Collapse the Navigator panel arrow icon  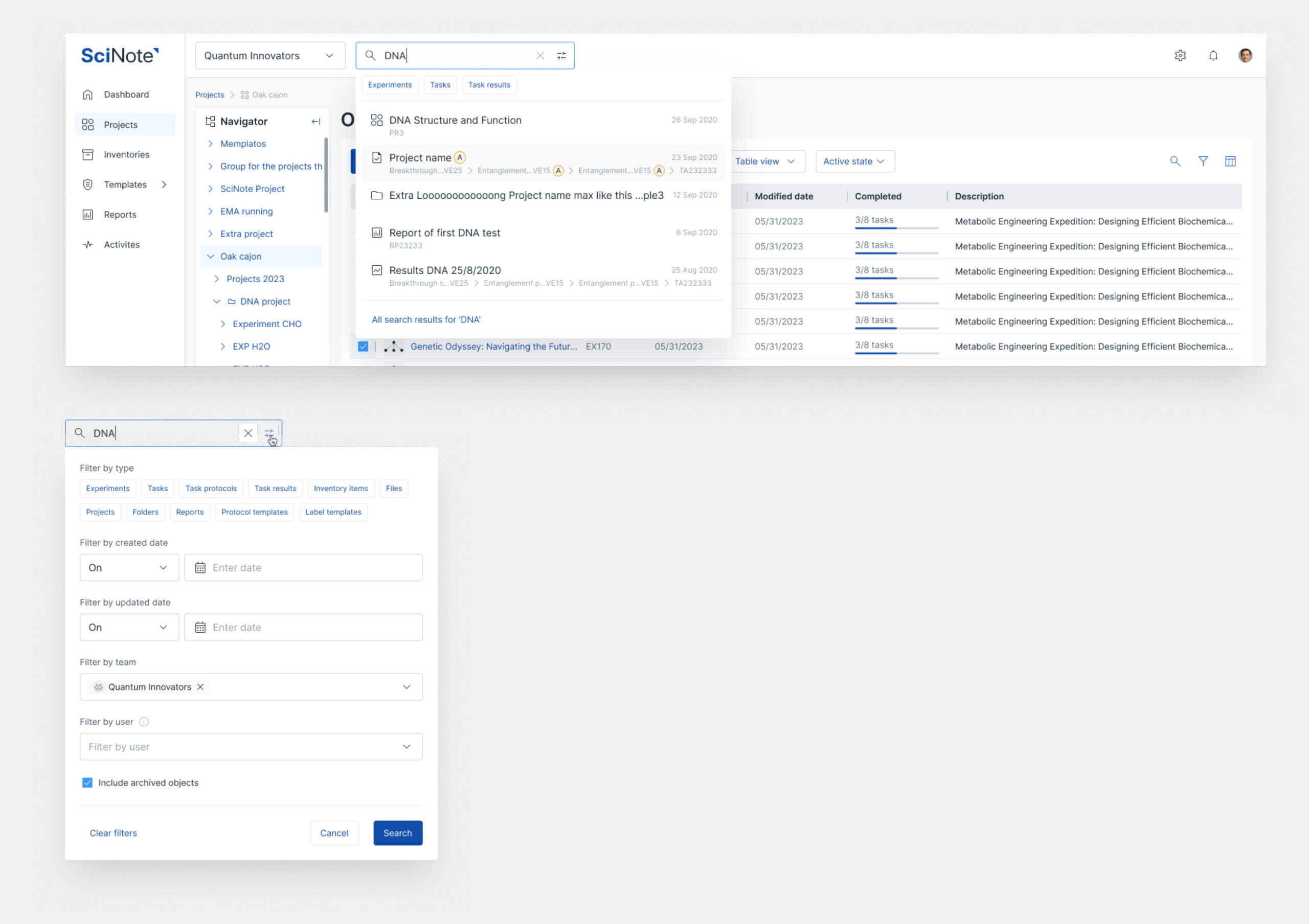pyautogui.click(x=316, y=121)
